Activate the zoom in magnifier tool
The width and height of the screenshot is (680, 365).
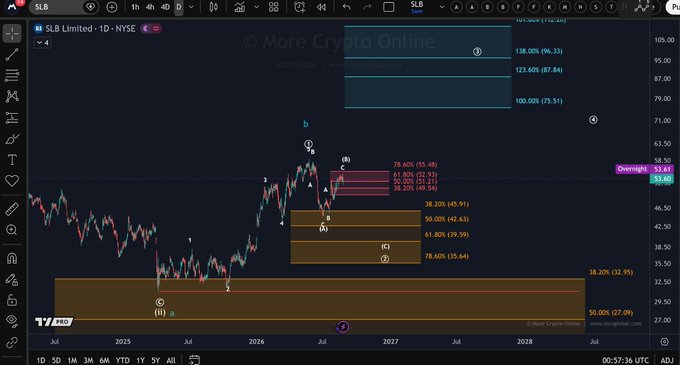coord(12,230)
